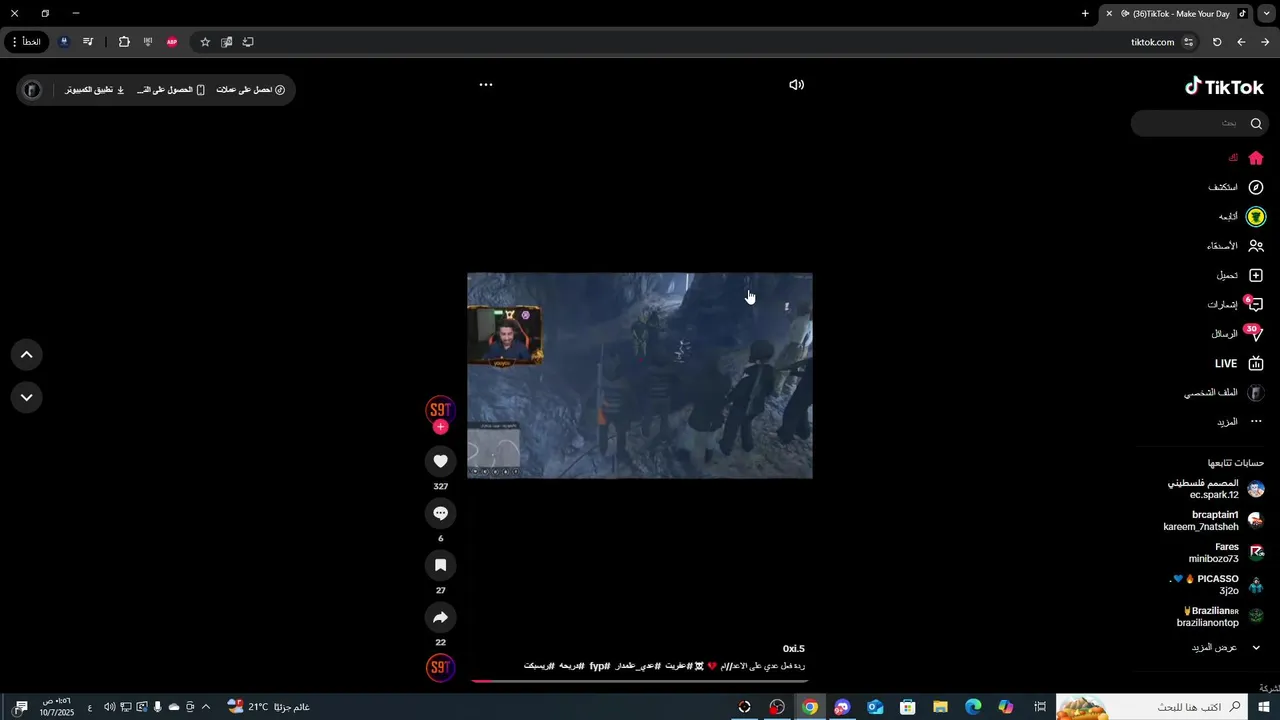Screen dimensions: 1280x720
Task: Open the new tab with plus button
Action: pos(1085,13)
